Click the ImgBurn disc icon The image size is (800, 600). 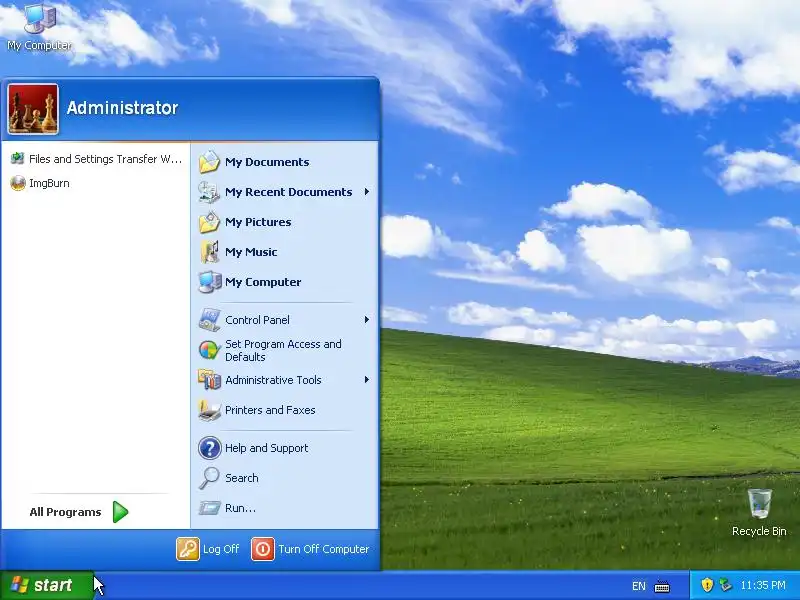click(18, 183)
